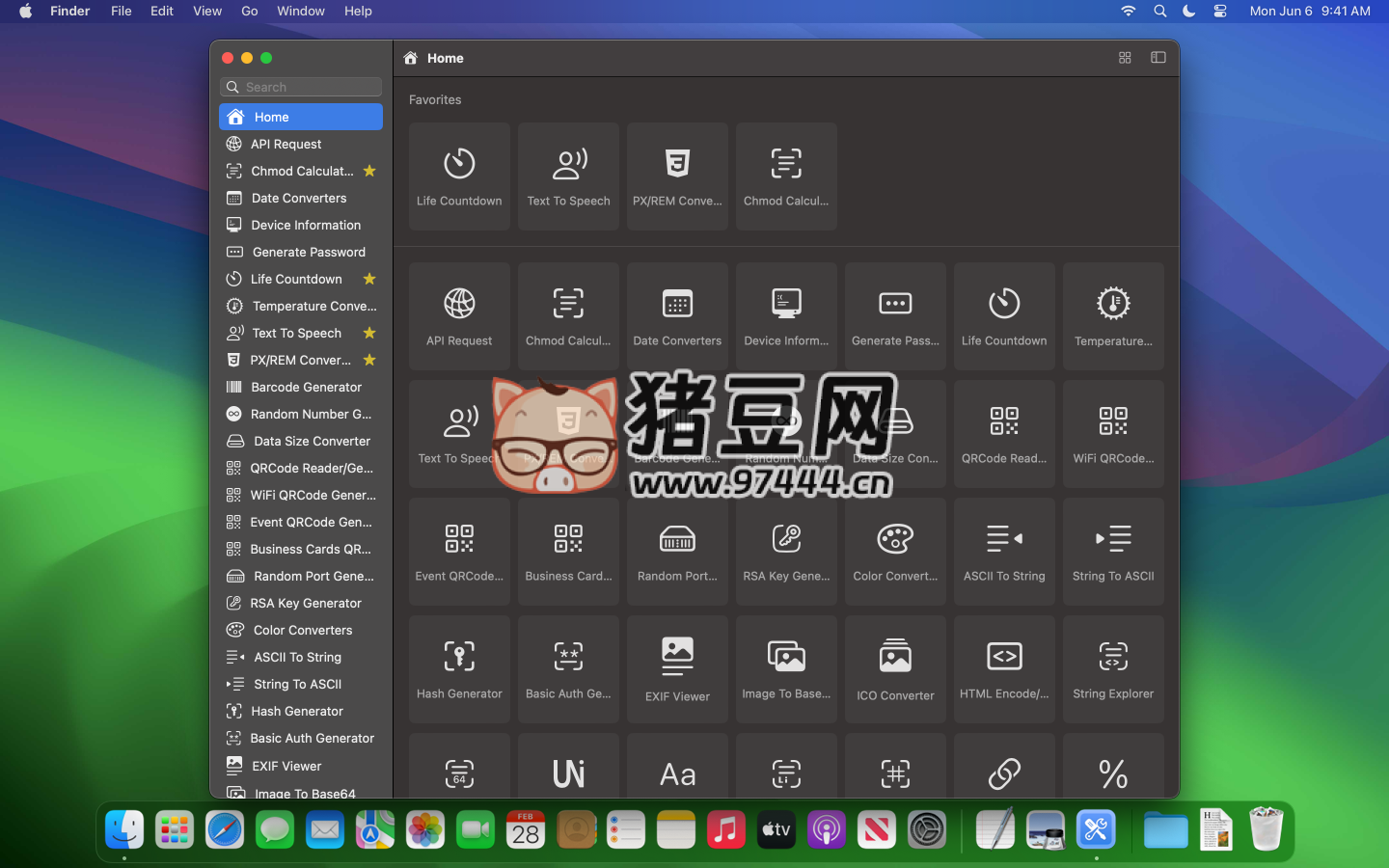Select EXIF Viewer in sidebar
Viewport: 1389px width, 868px height.
click(301, 766)
